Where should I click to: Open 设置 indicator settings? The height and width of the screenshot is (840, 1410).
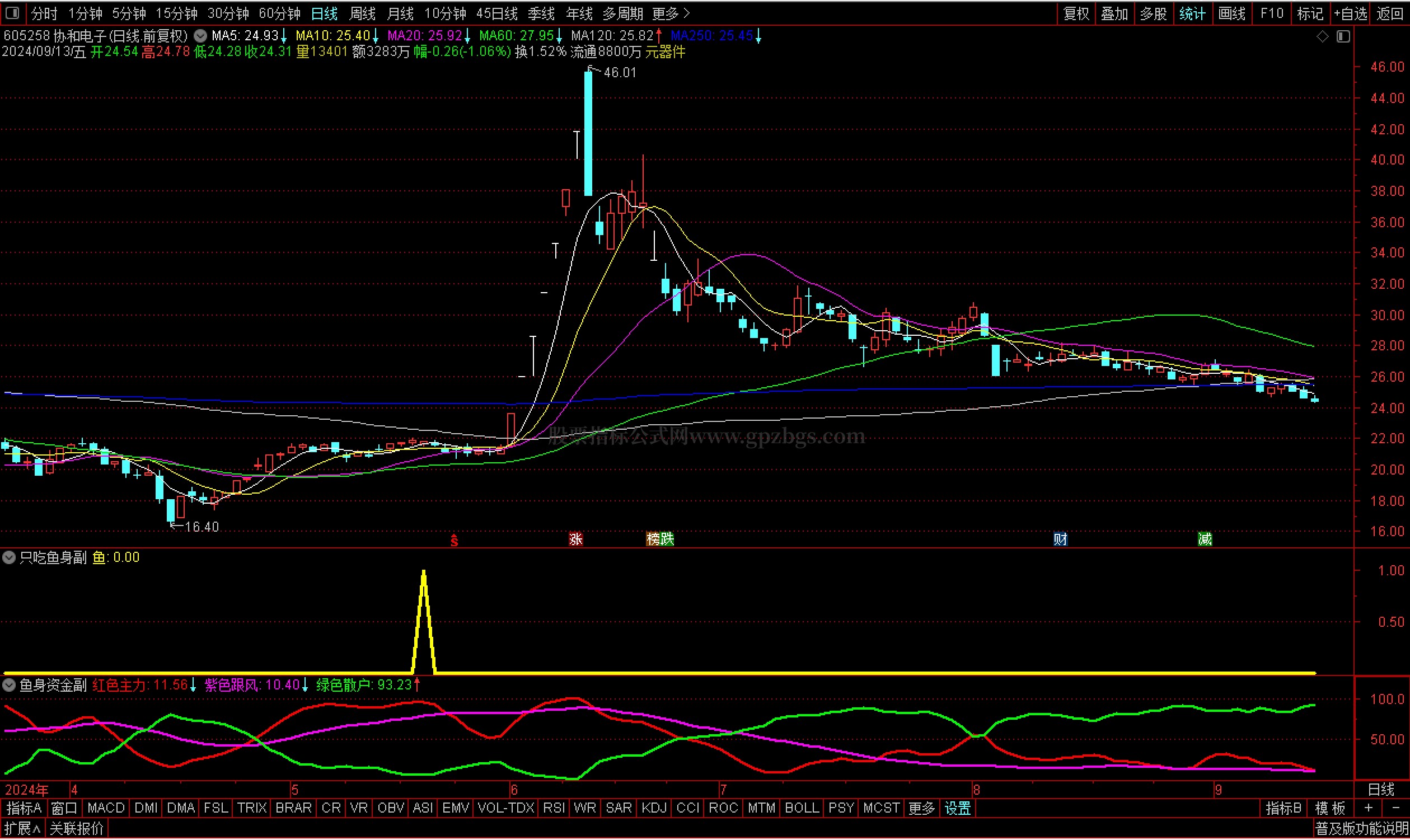(958, 808)
